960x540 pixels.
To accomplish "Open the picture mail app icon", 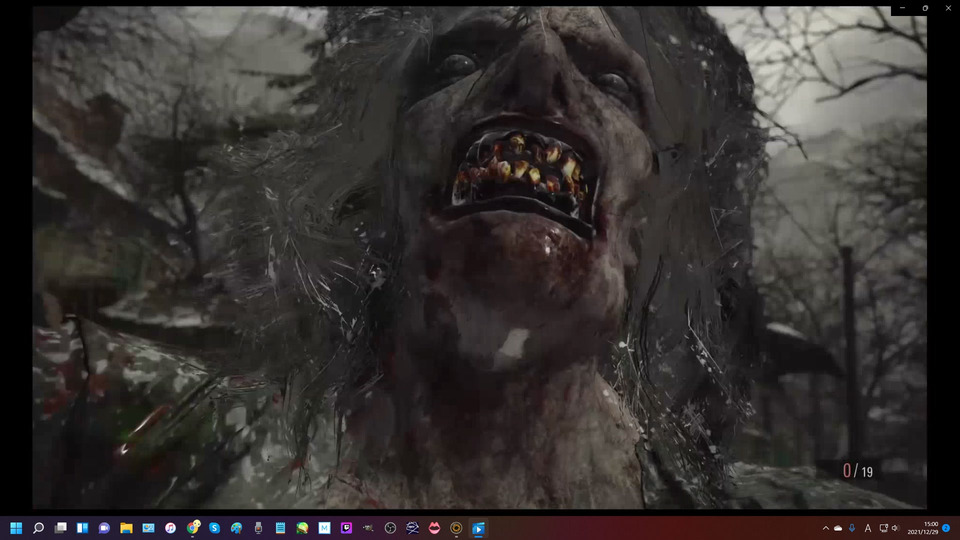I will 148,528.
